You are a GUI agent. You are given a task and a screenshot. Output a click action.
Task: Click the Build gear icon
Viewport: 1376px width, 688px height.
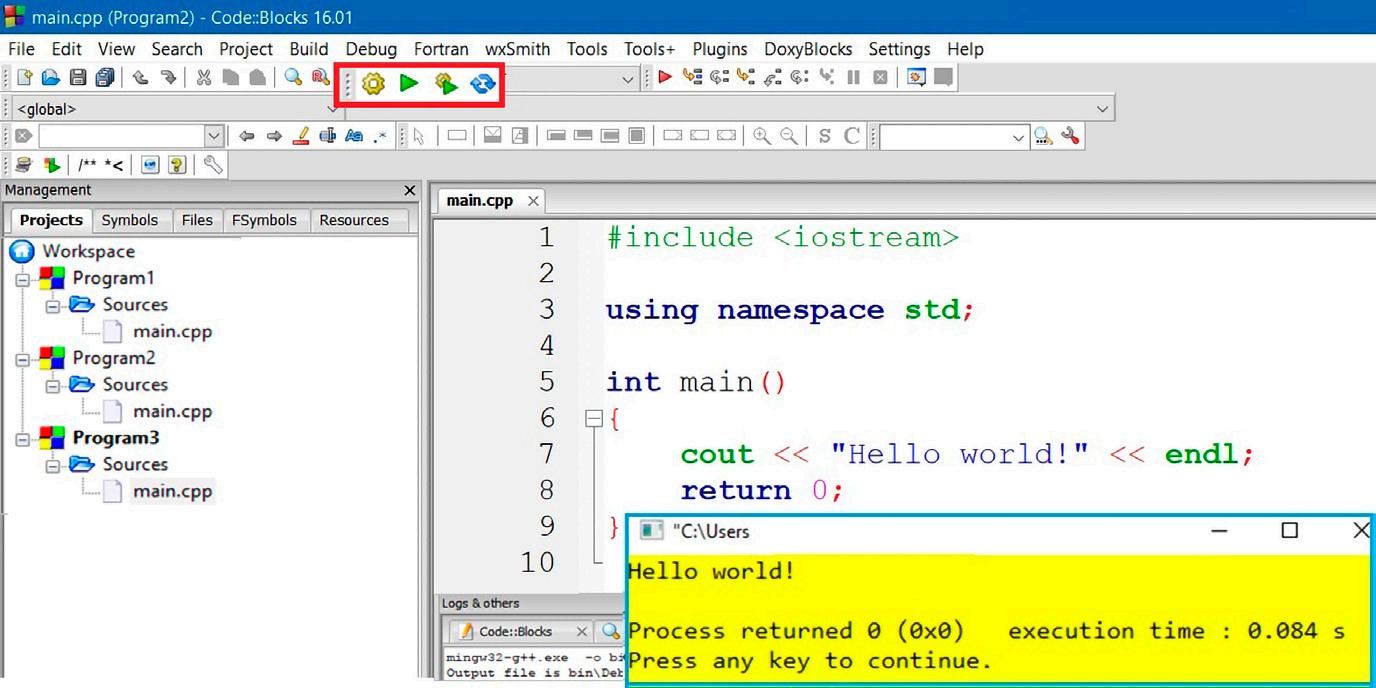pos(373,84)
